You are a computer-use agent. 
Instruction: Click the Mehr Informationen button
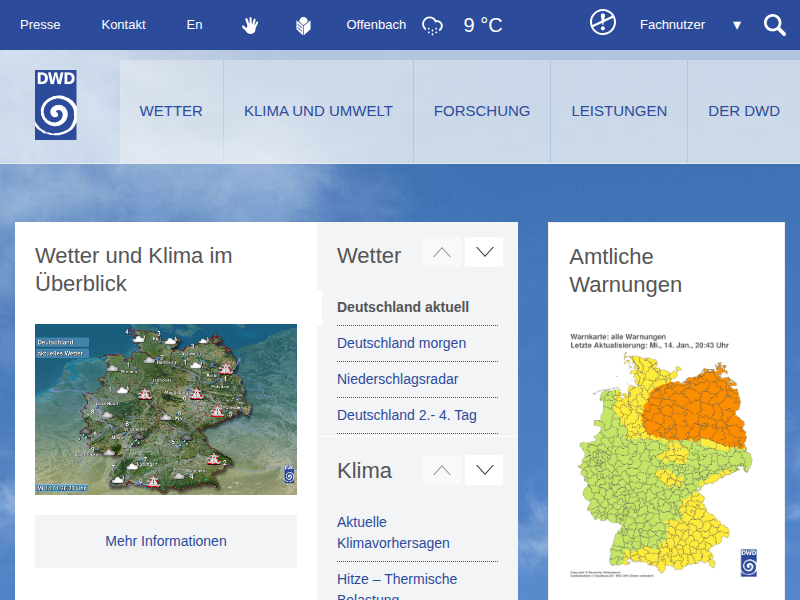pos(166,541)
